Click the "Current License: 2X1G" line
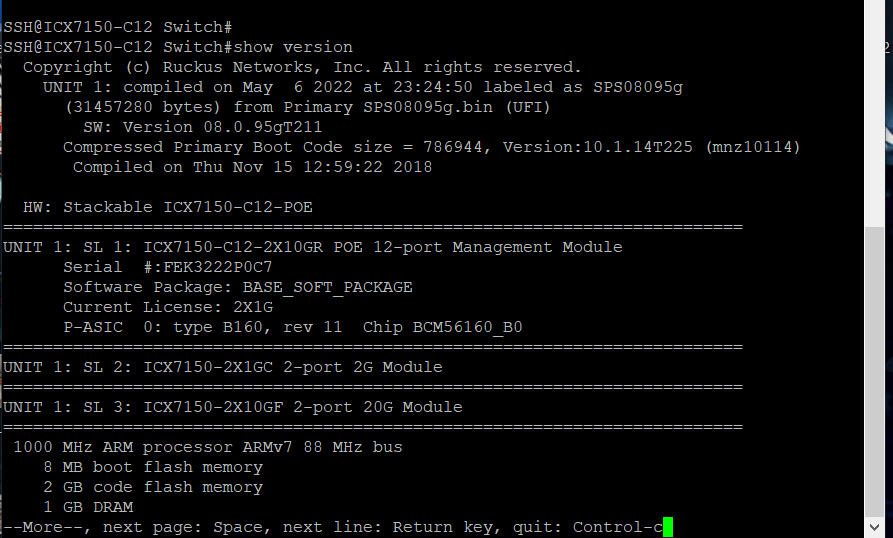 [170, 307]
